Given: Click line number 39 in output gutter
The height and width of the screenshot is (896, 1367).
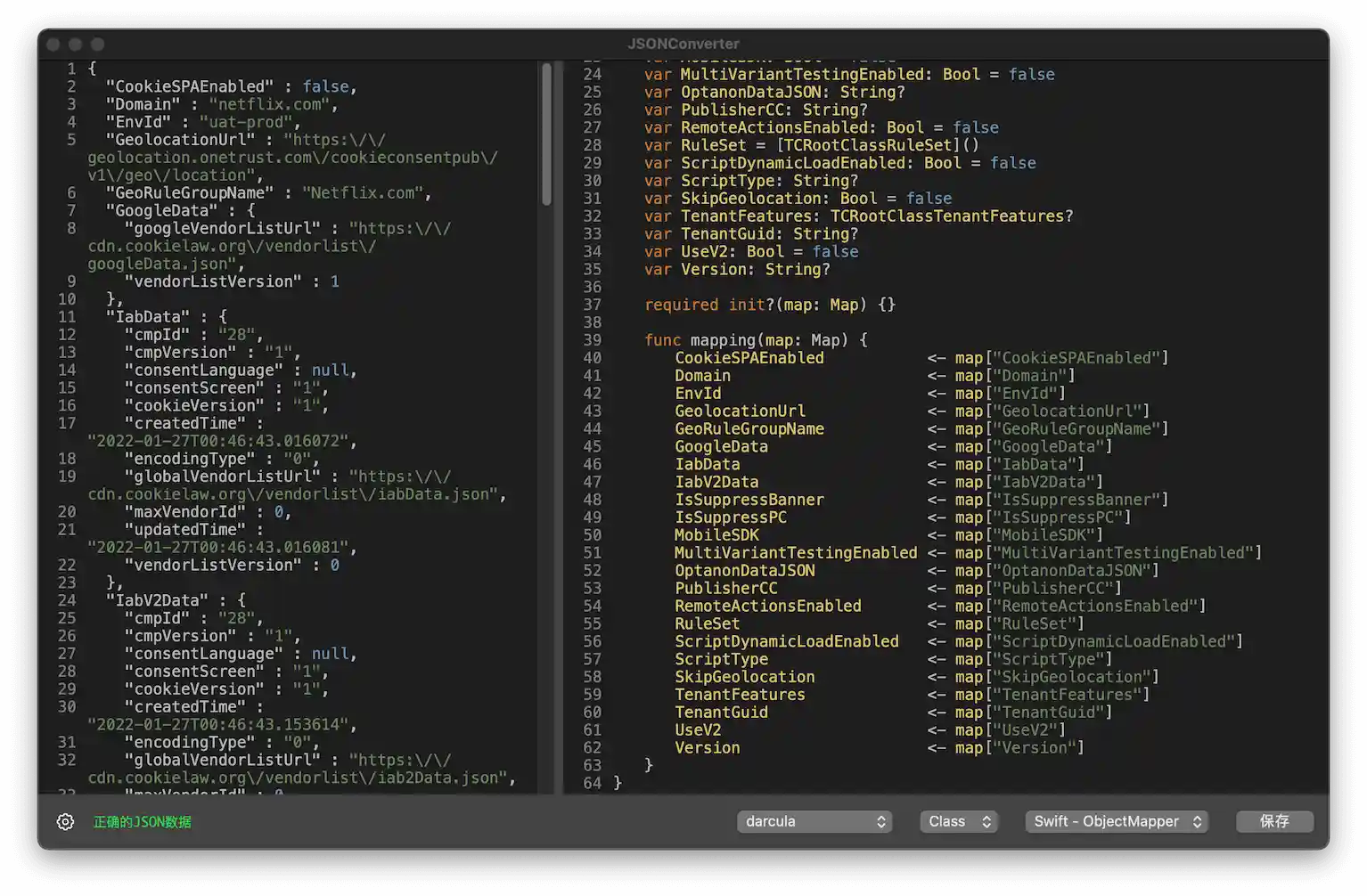Looking at the screenshot, I should (x=592, y=340).
